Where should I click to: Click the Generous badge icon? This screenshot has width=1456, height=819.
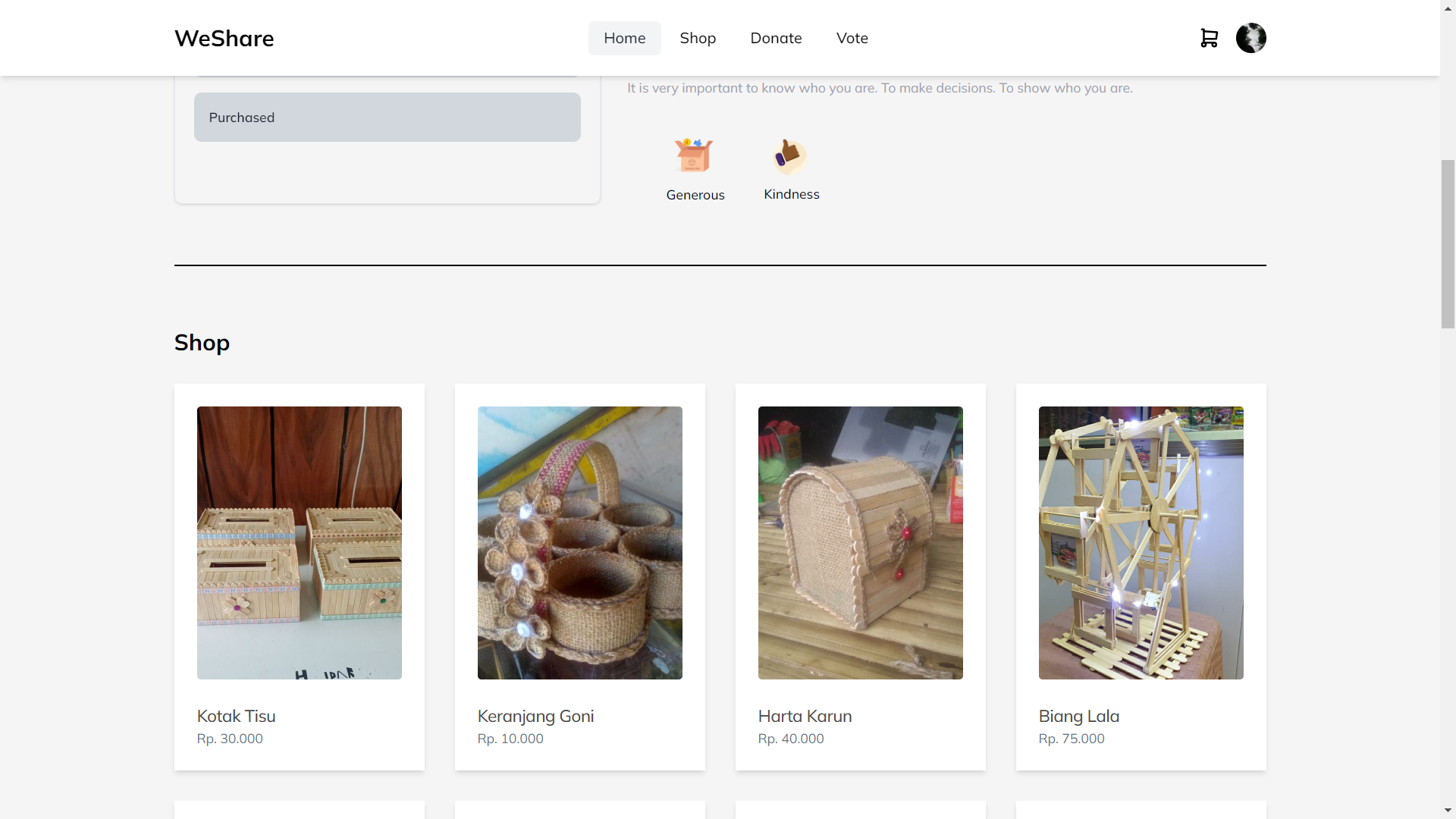[694, 155]
